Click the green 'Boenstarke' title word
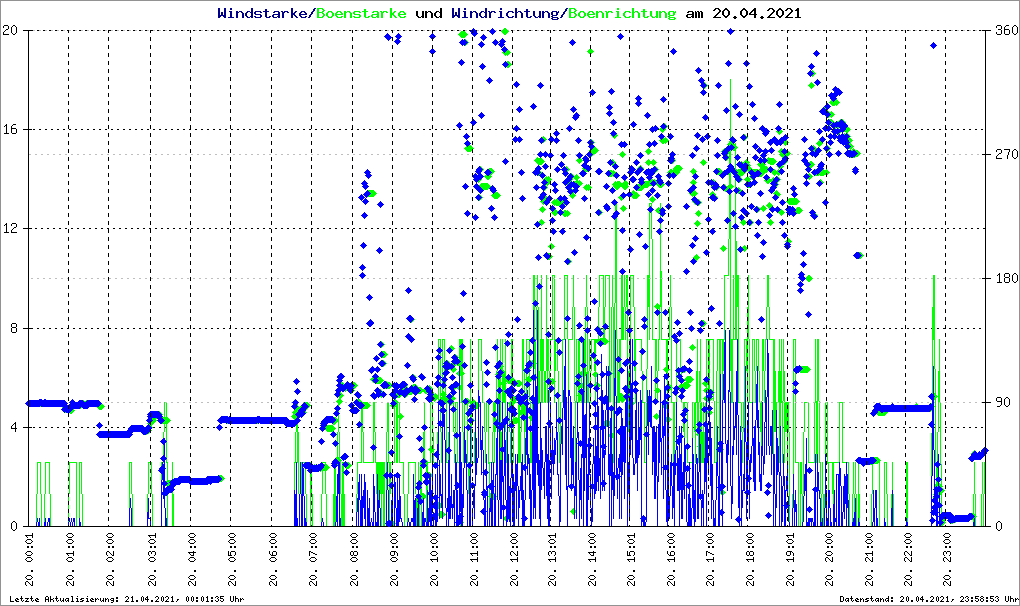Image resolution: width=1020 pixels, height=606 pixels. coord(361,13)
